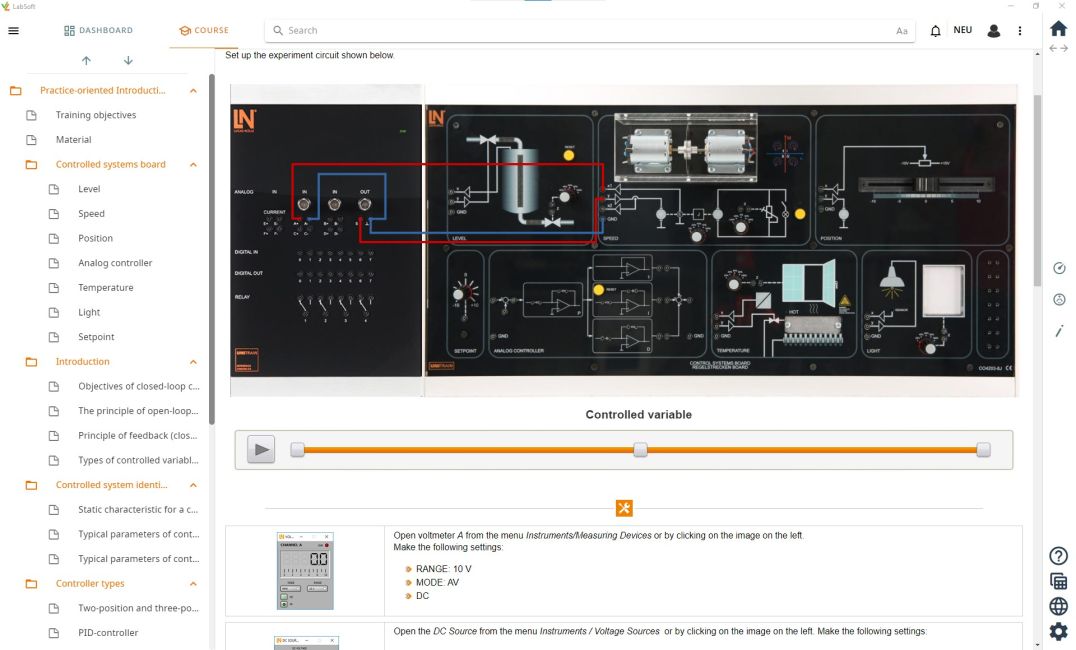This screenshot has width=1076, height=650.
Task: Open the Setpoint page
Action: tap(96, 337)
